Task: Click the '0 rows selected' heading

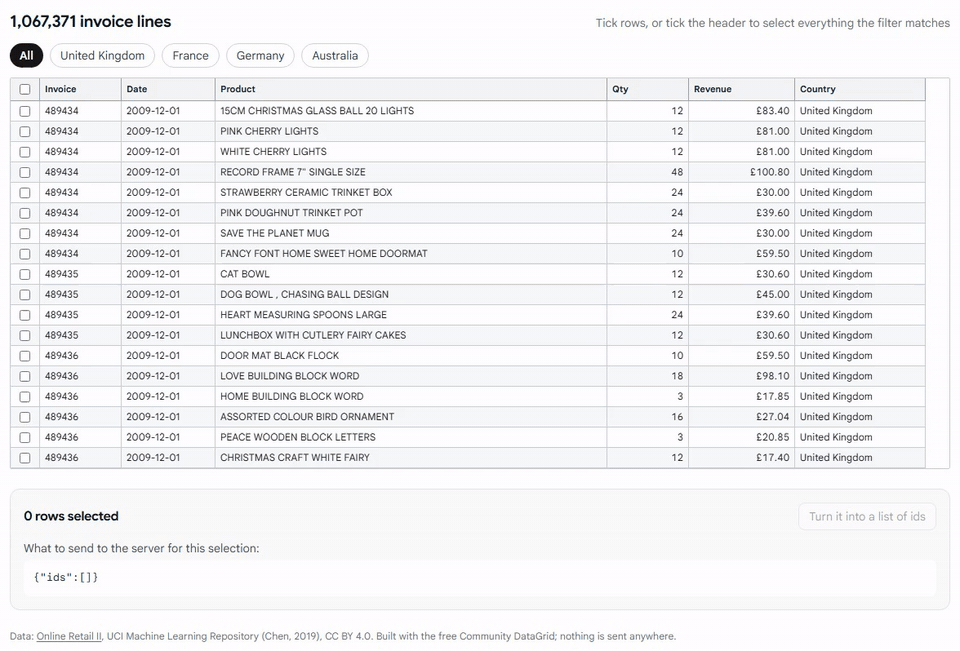Action: [71, 516]
